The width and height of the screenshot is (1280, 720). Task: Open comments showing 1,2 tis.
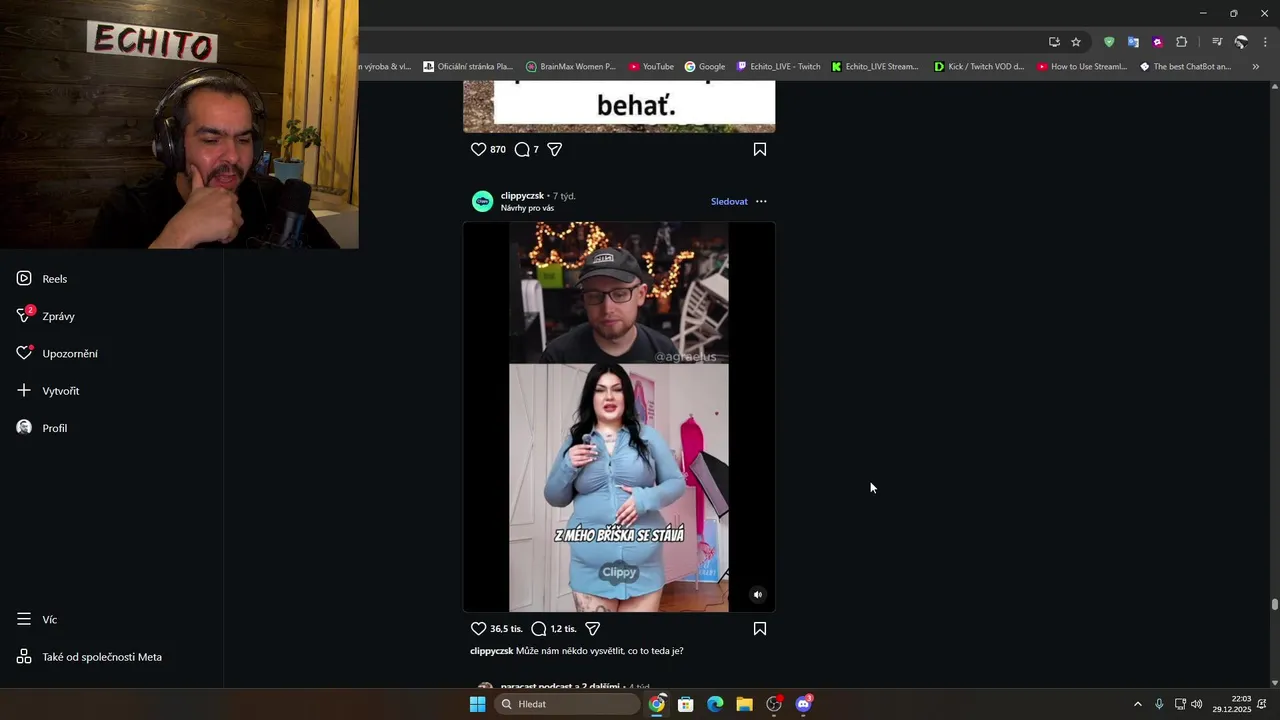click(539, 629)
